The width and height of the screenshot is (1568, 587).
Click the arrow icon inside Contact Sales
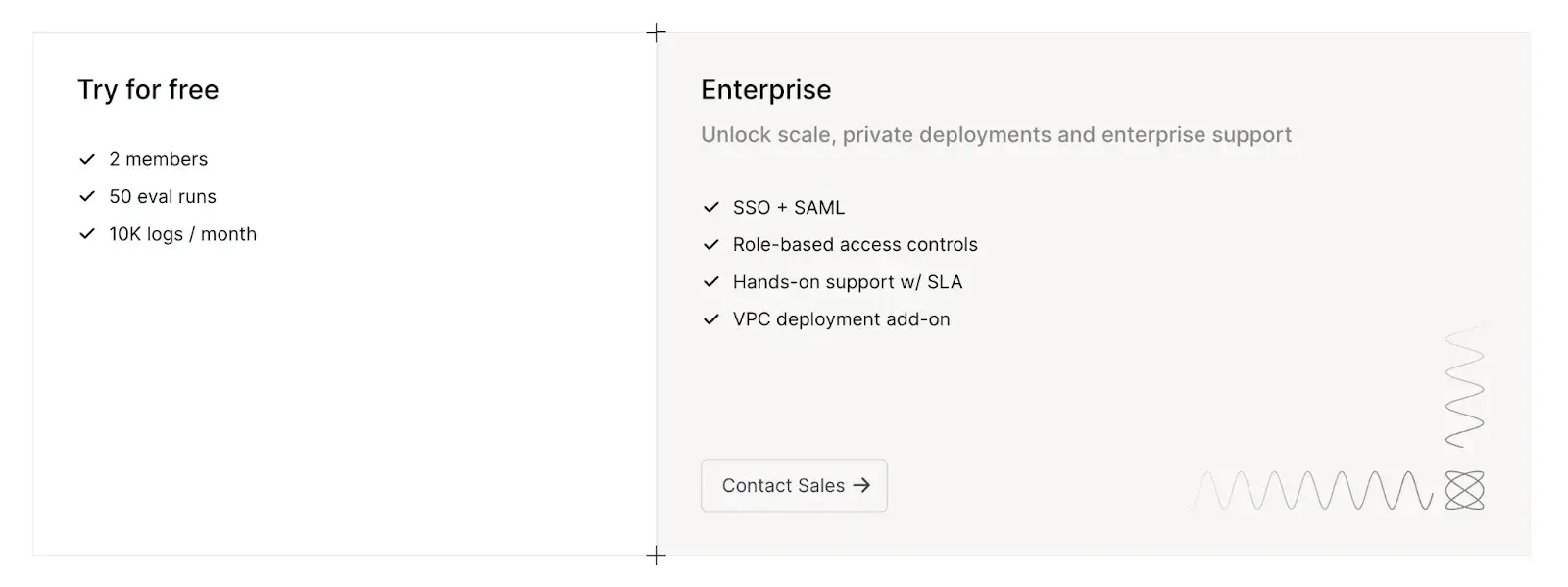pos(861,485)
